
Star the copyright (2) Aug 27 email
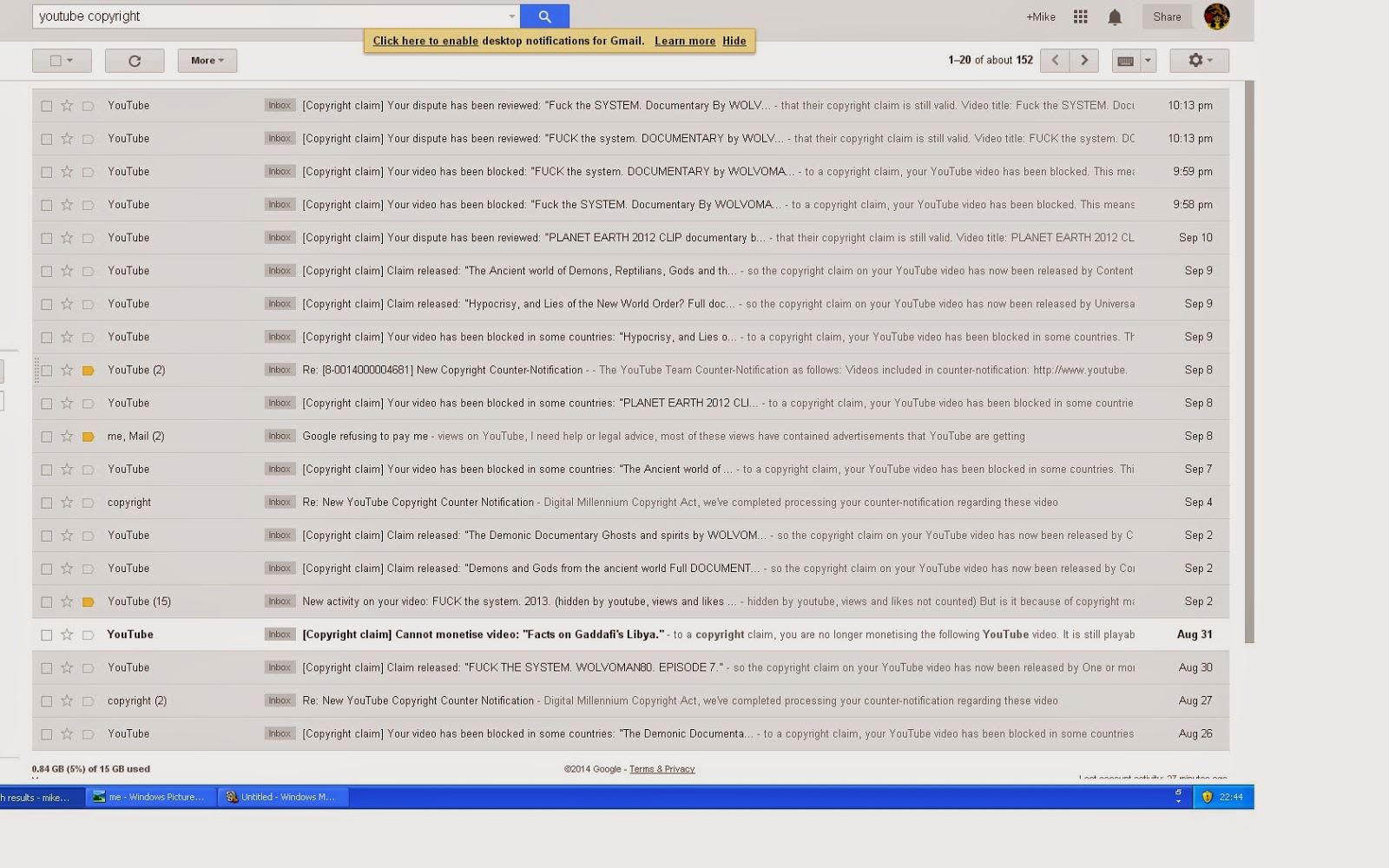click(x=67, y=700)
